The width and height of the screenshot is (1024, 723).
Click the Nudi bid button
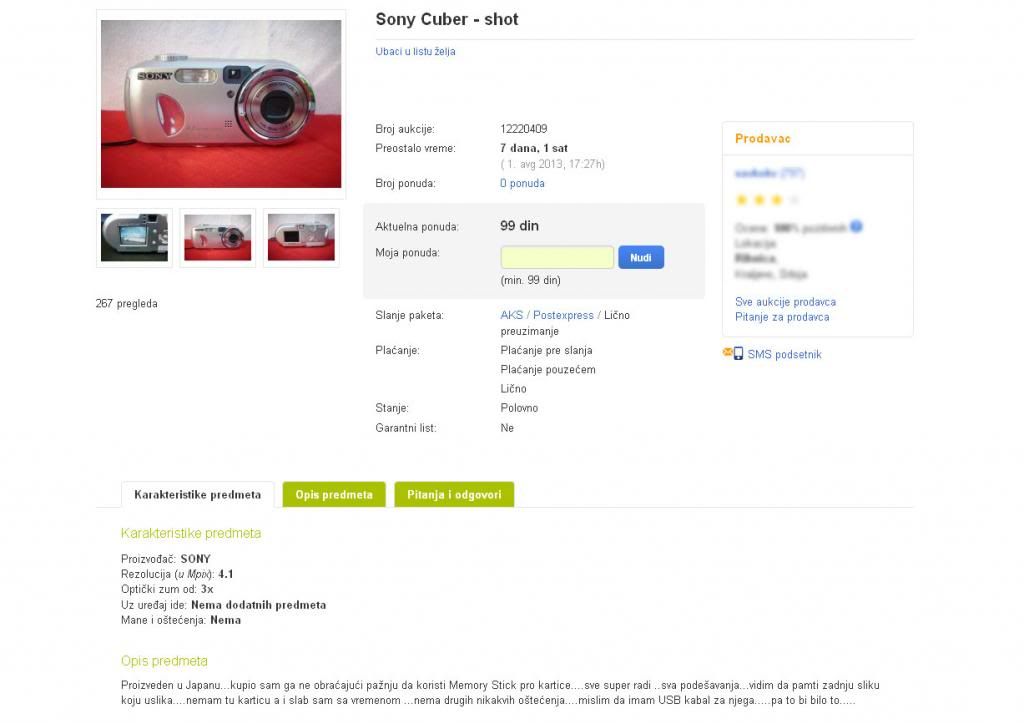click(641, 257)
